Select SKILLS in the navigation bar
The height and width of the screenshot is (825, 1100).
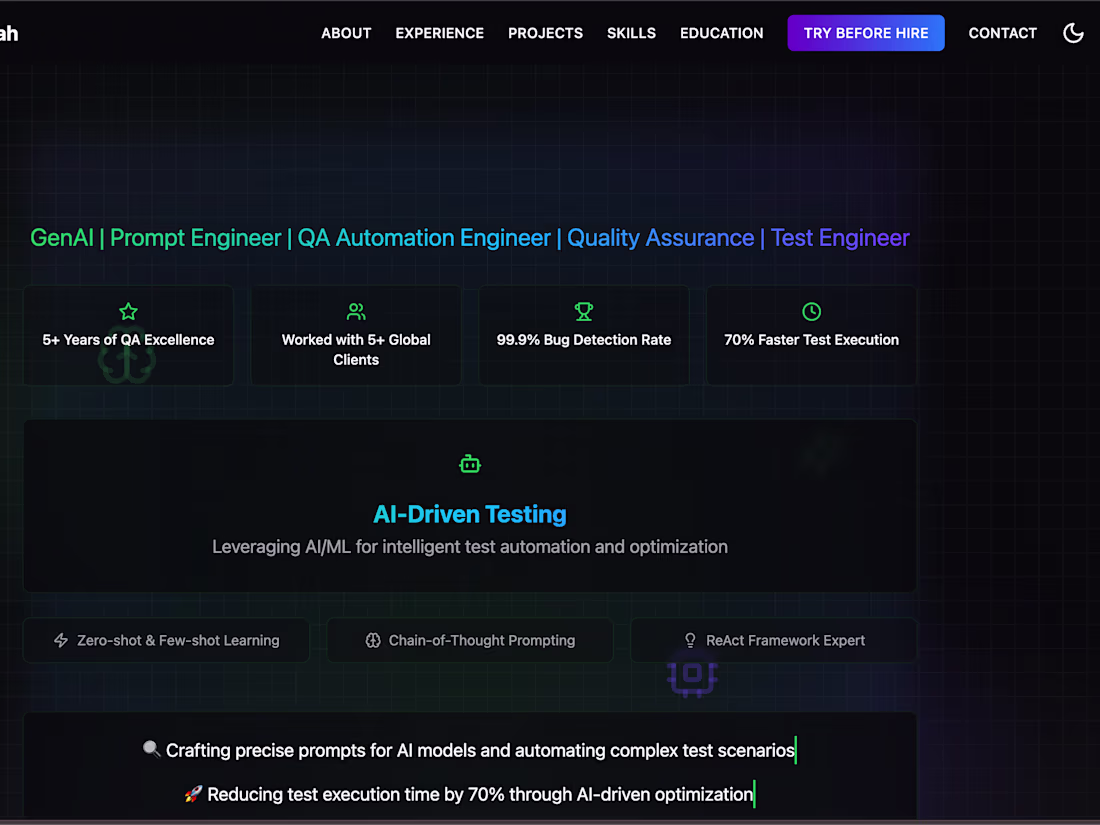631,33
